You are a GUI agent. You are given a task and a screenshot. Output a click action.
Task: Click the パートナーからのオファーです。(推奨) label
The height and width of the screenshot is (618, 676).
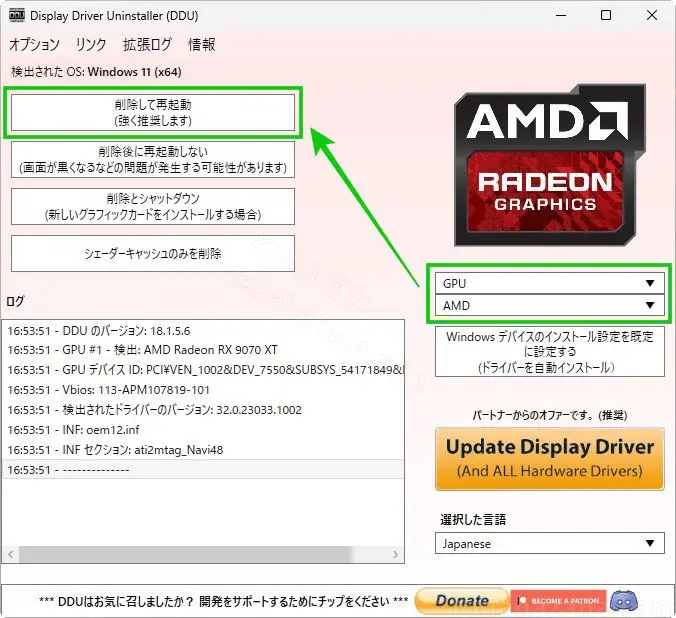point(550,415)
